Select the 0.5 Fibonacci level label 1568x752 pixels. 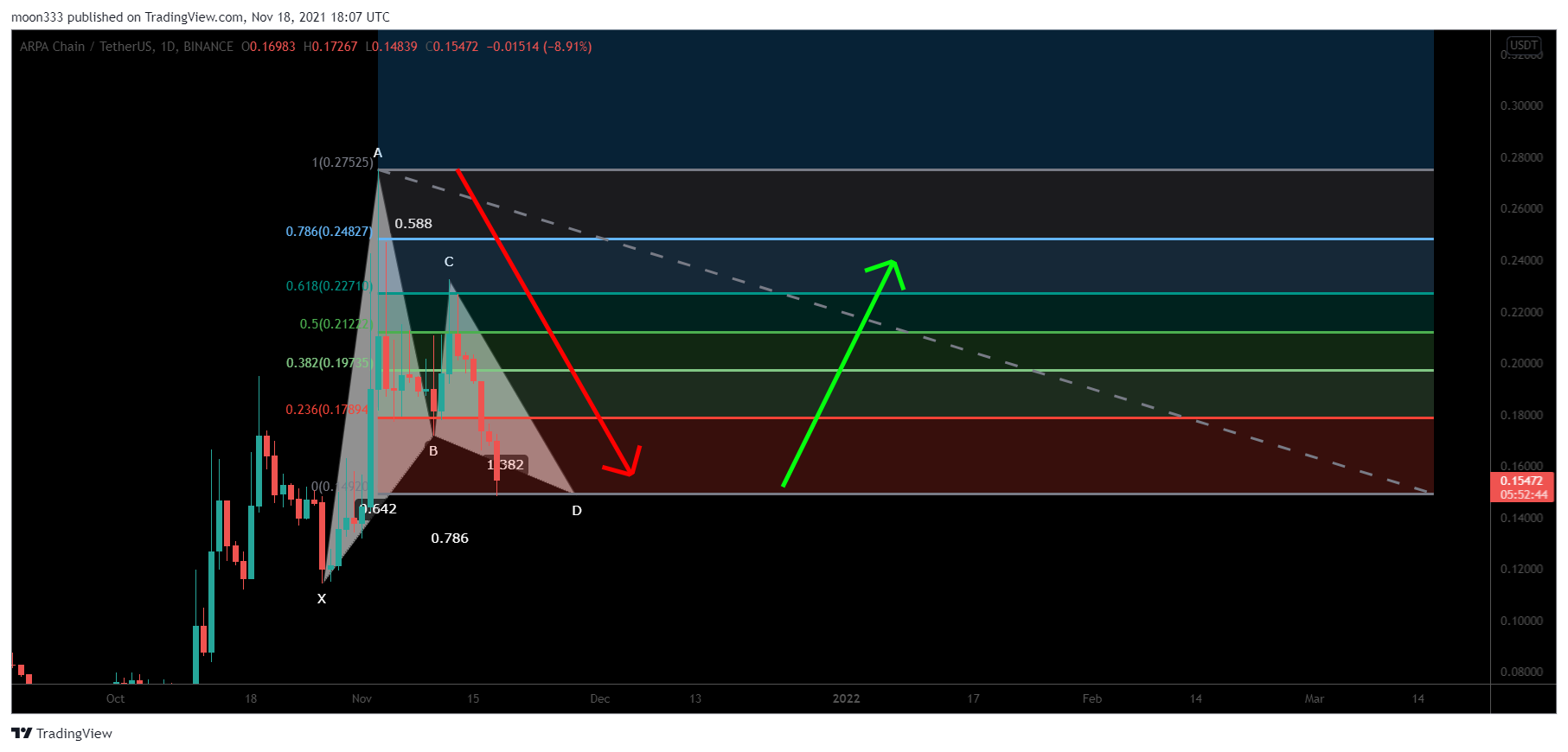[x=336, y=324]
